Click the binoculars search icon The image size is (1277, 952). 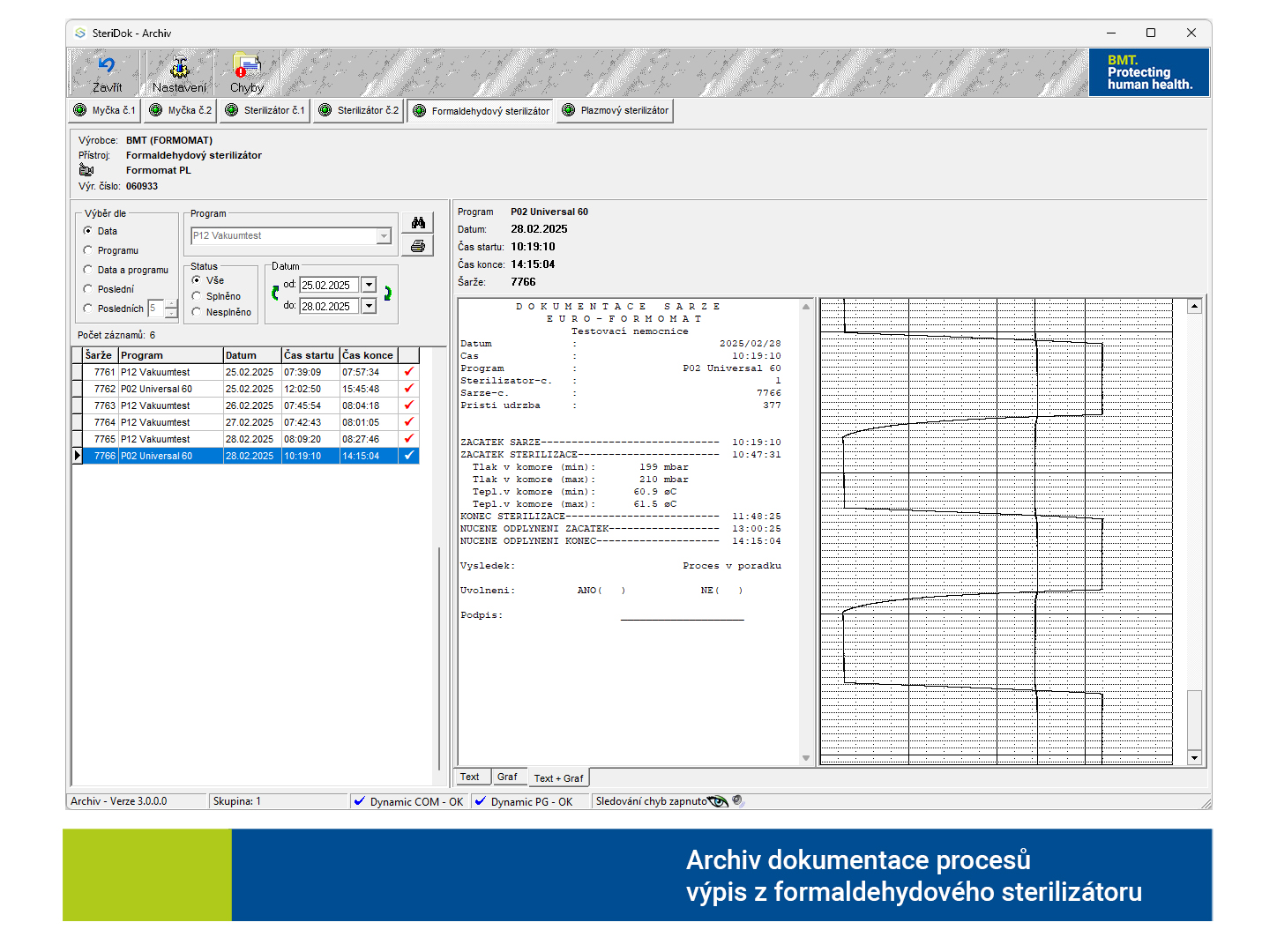418,223
